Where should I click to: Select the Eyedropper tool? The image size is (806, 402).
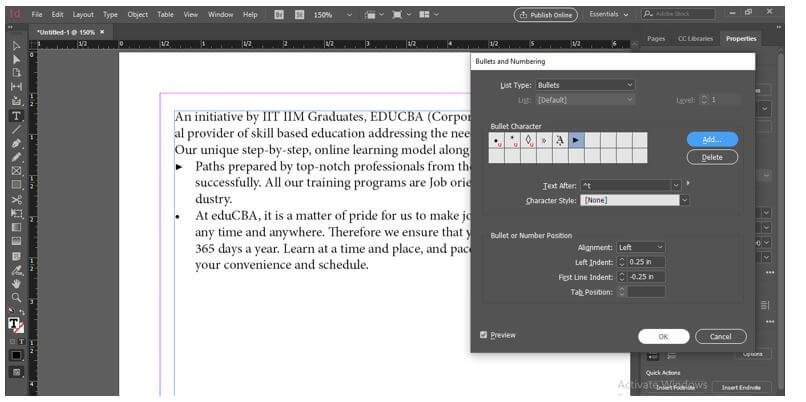pyautogui.click(x=16, y=270)
